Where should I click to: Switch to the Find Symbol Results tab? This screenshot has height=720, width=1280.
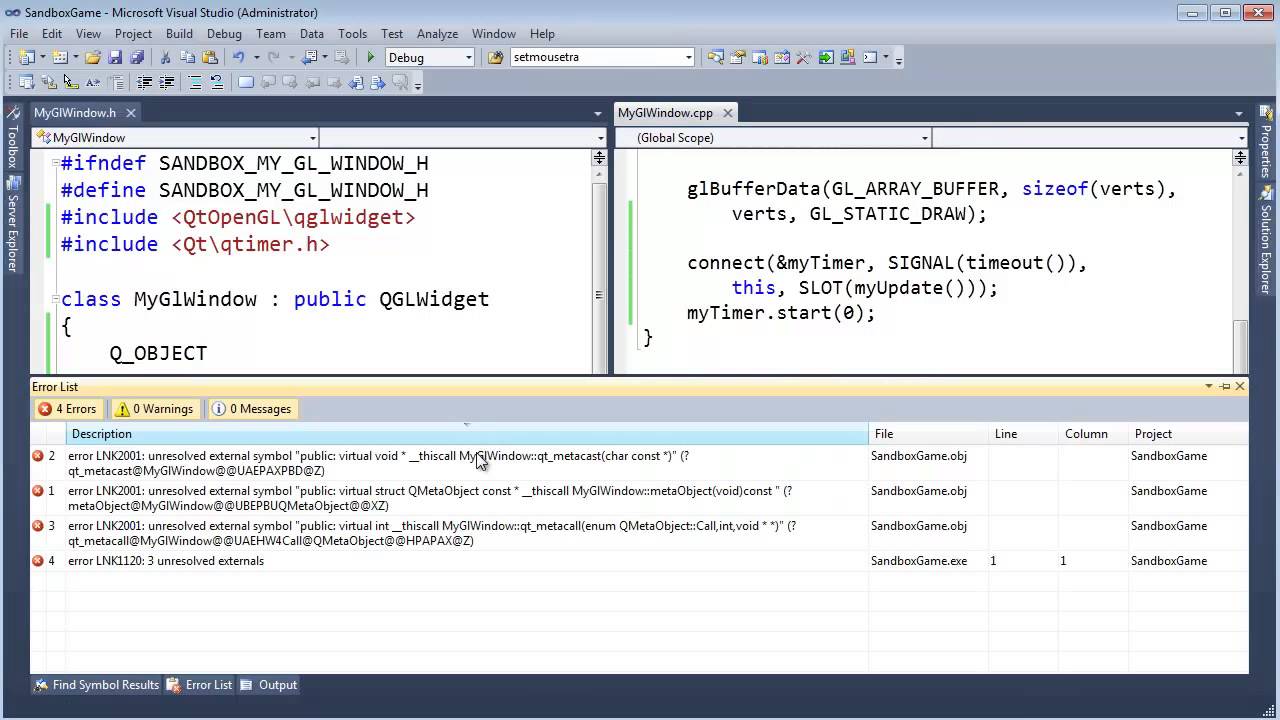(96, 685)
